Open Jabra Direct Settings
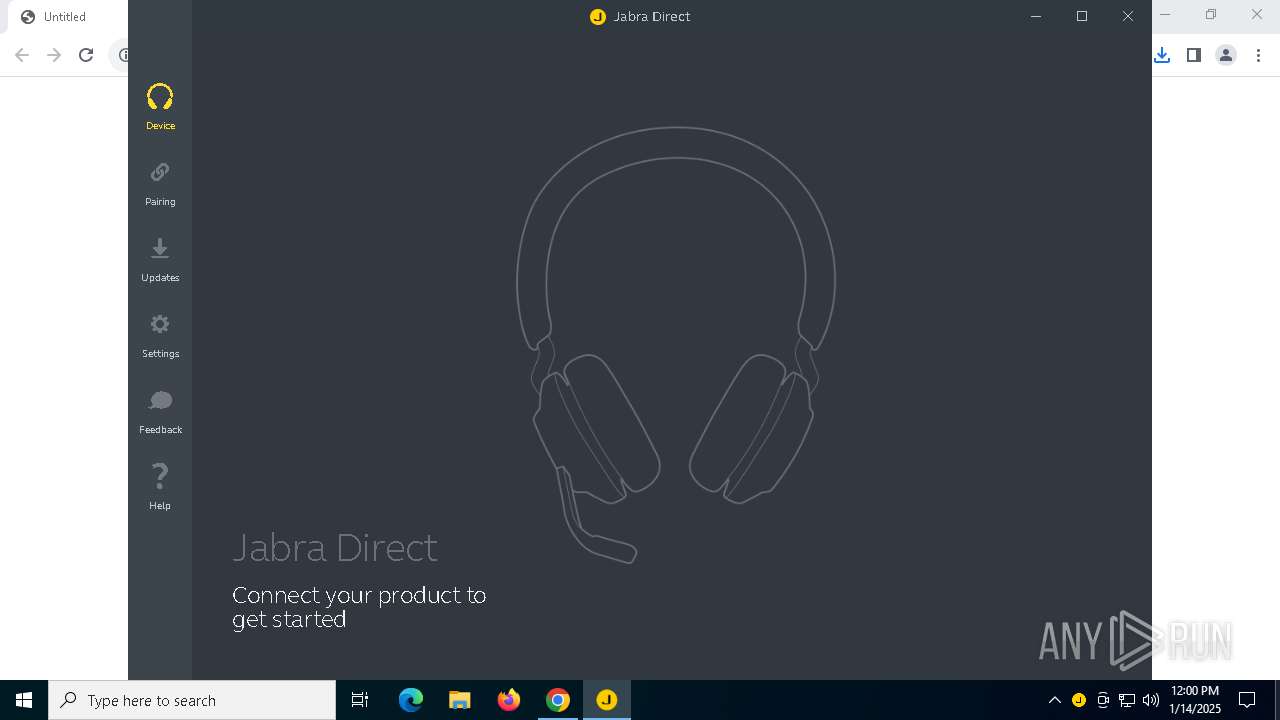 tap(160, 336)
